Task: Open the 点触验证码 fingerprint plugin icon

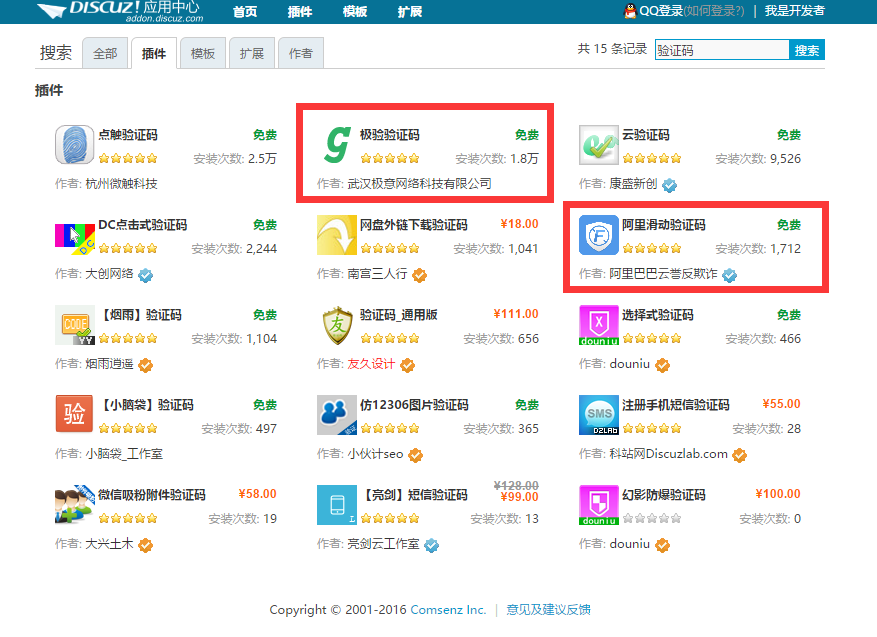Action: point(74,145)
